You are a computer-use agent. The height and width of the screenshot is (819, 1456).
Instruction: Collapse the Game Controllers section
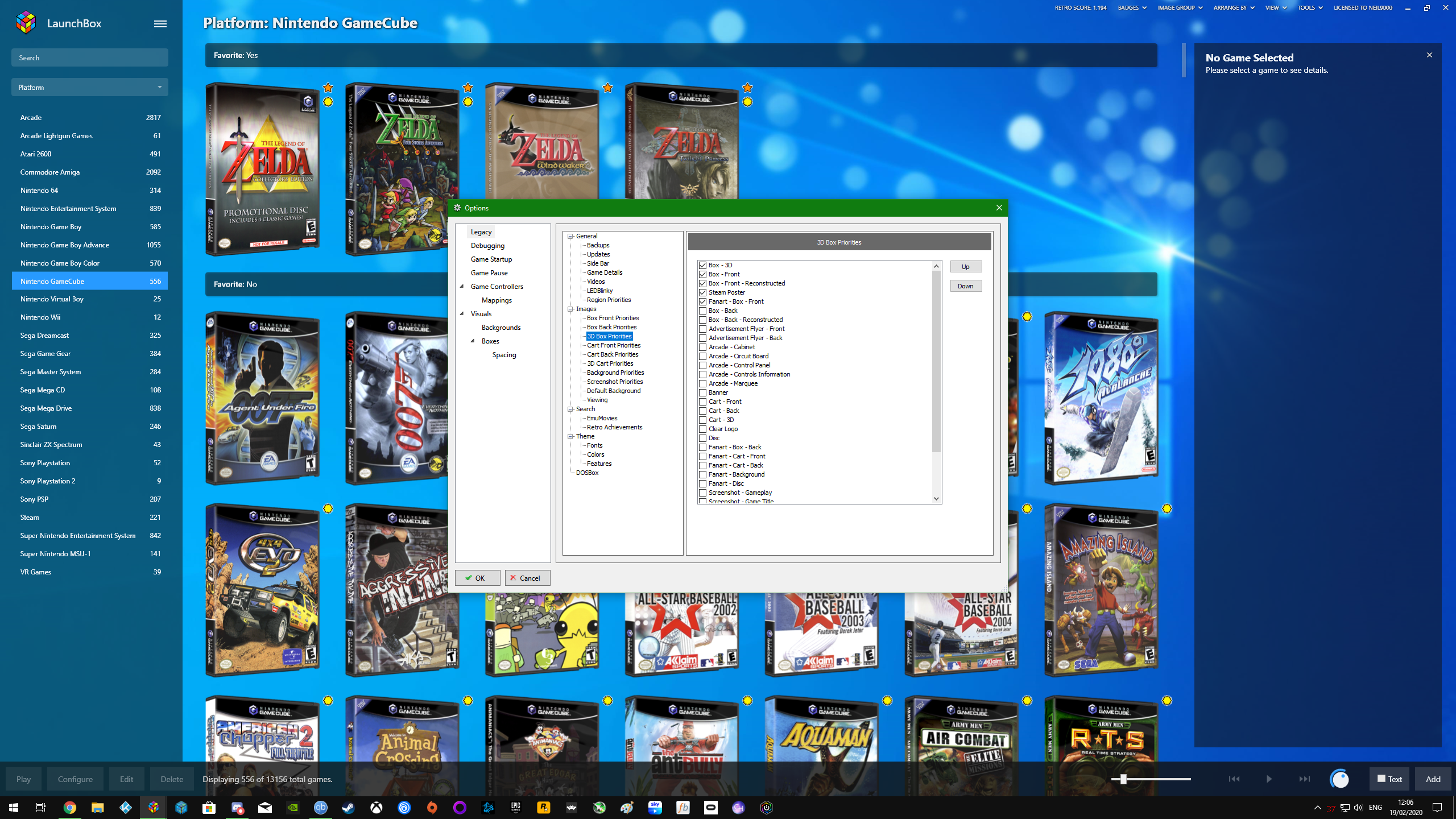point(462,286)
